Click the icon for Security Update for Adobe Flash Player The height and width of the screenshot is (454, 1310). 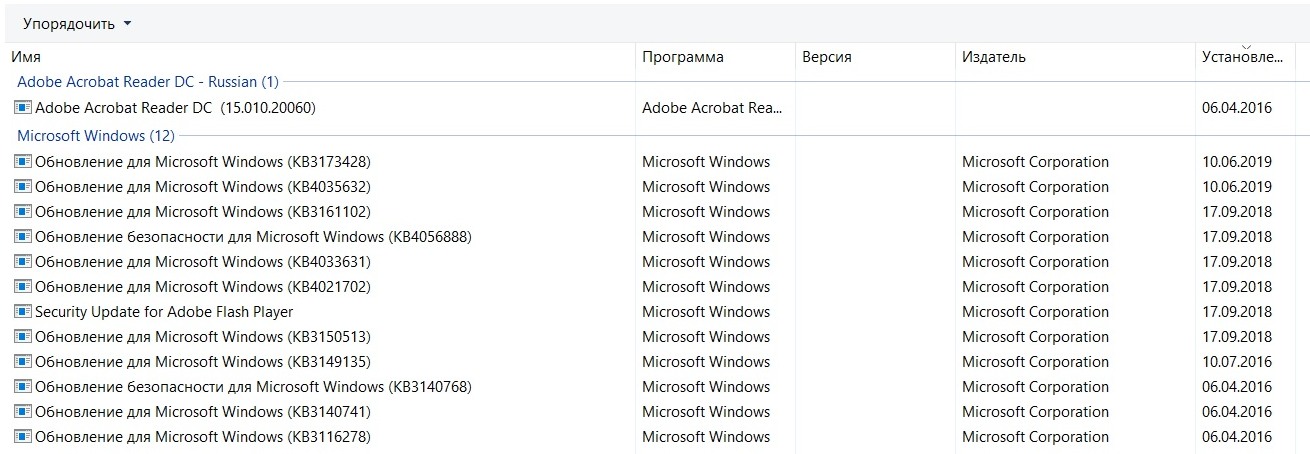point(23,311)
